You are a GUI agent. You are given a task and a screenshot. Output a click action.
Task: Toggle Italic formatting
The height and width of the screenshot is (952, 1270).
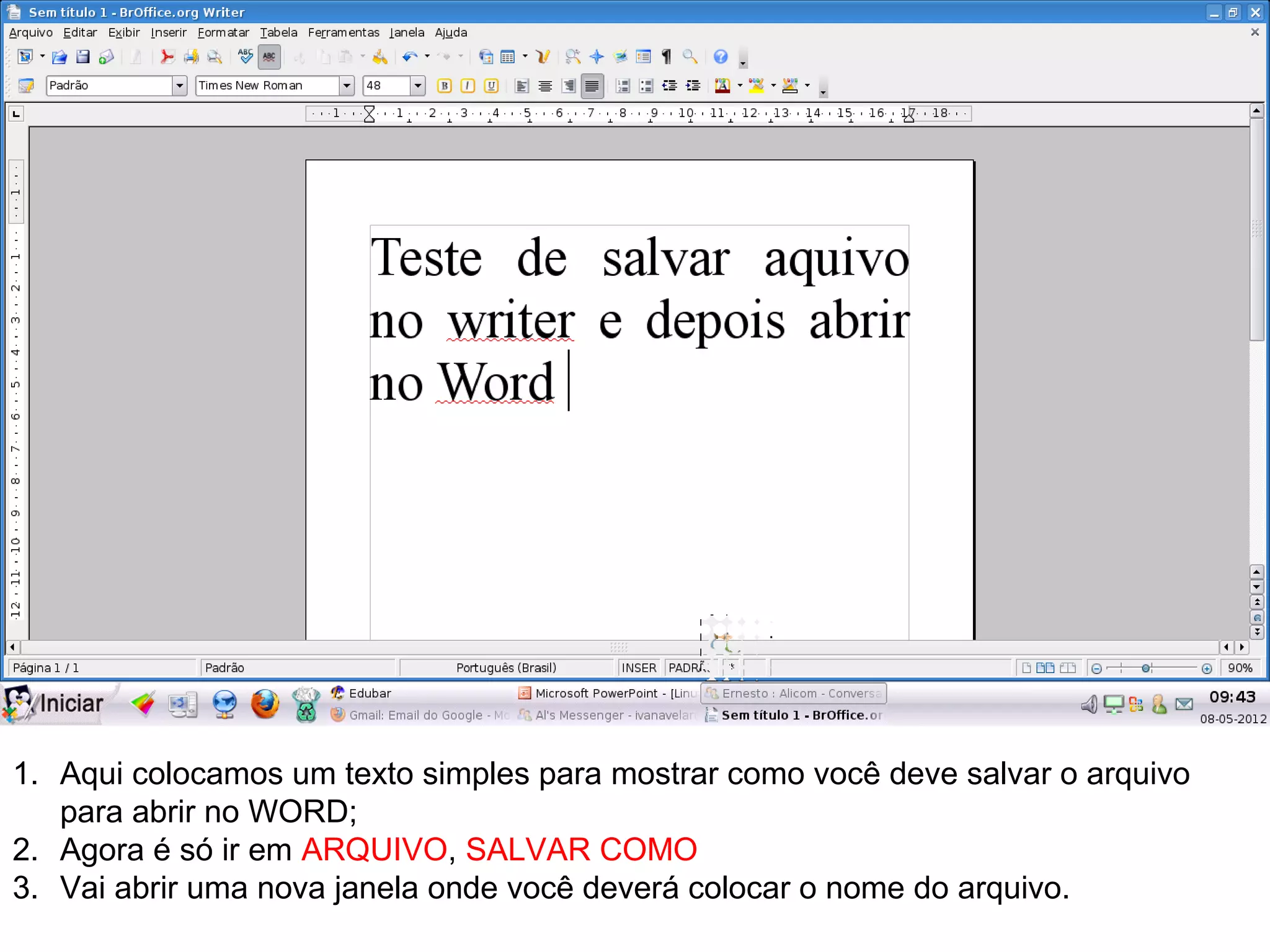(x=468, y=86)
